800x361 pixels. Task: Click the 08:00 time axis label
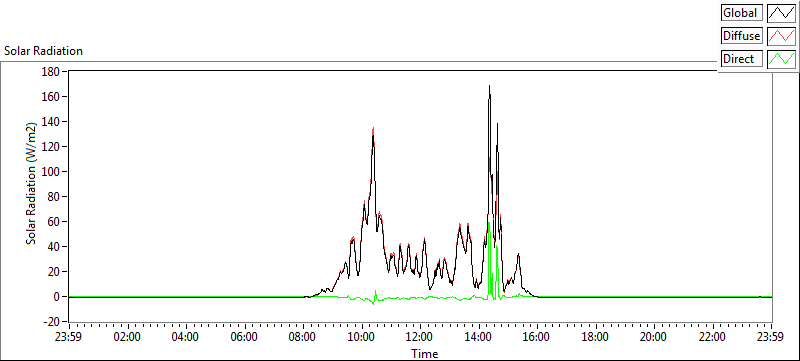(x=303, y=337)
